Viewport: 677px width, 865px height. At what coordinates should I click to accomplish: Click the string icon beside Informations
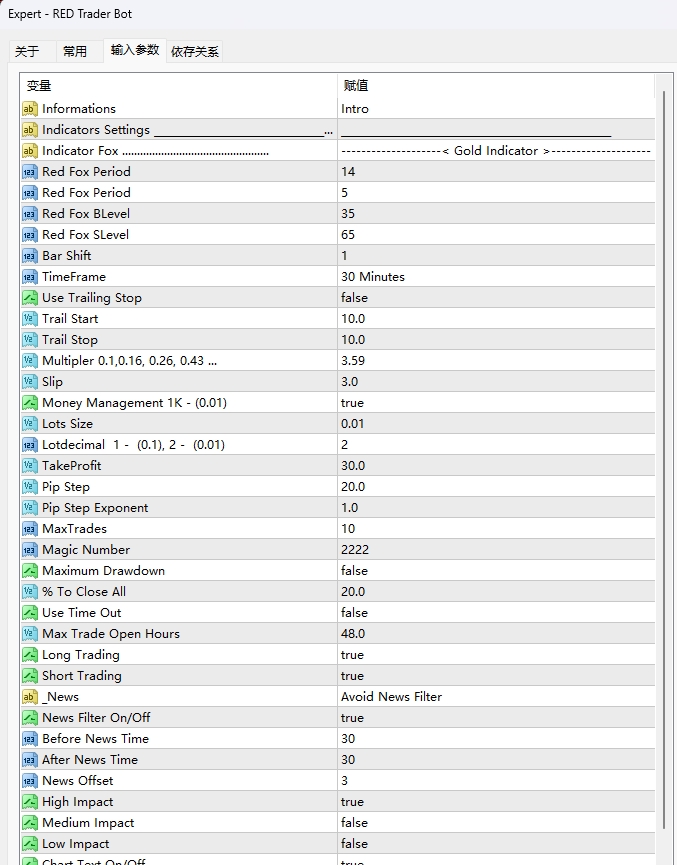tap(29, 109)
